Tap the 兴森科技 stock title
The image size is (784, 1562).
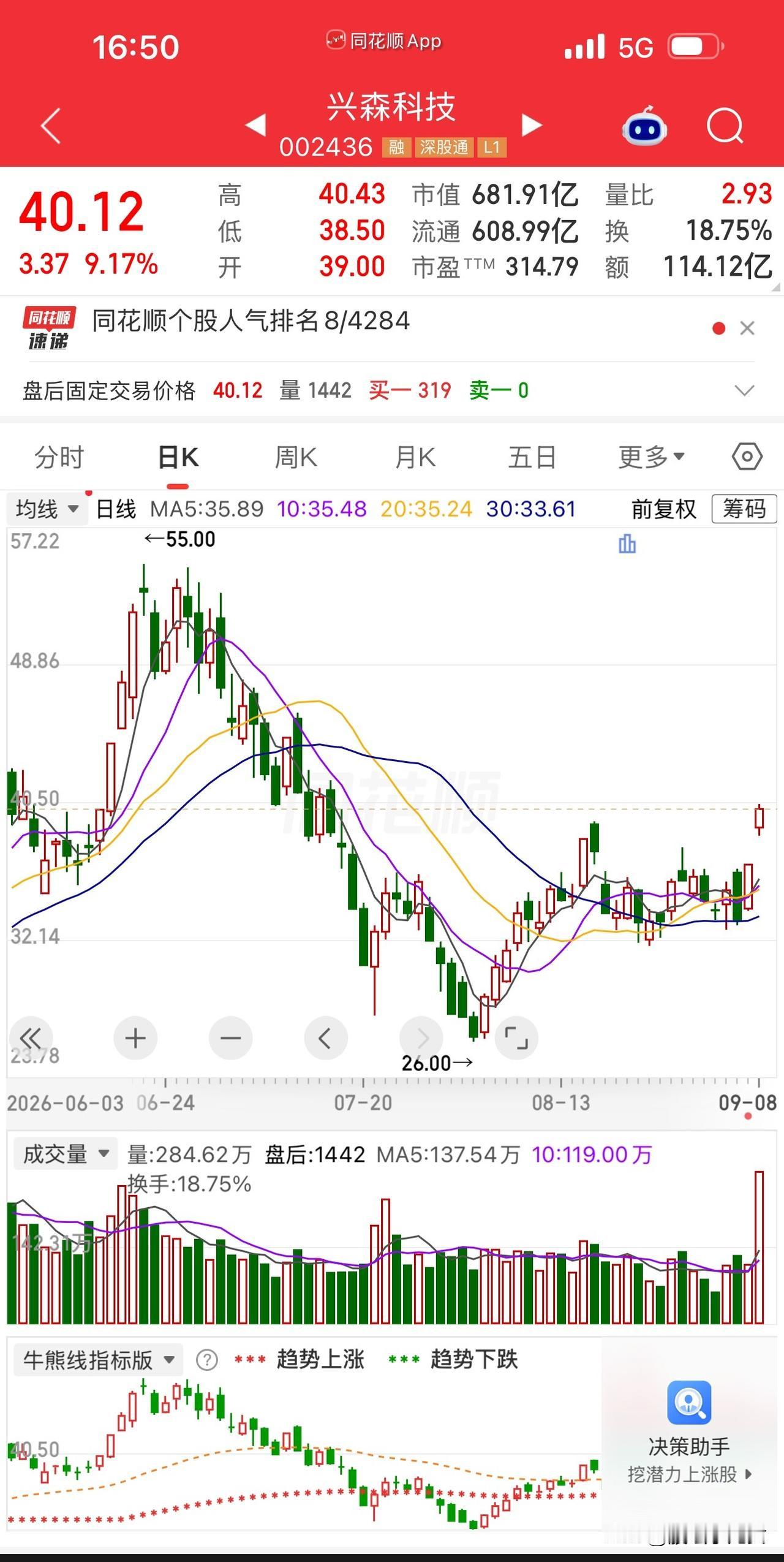click(391, 107)
